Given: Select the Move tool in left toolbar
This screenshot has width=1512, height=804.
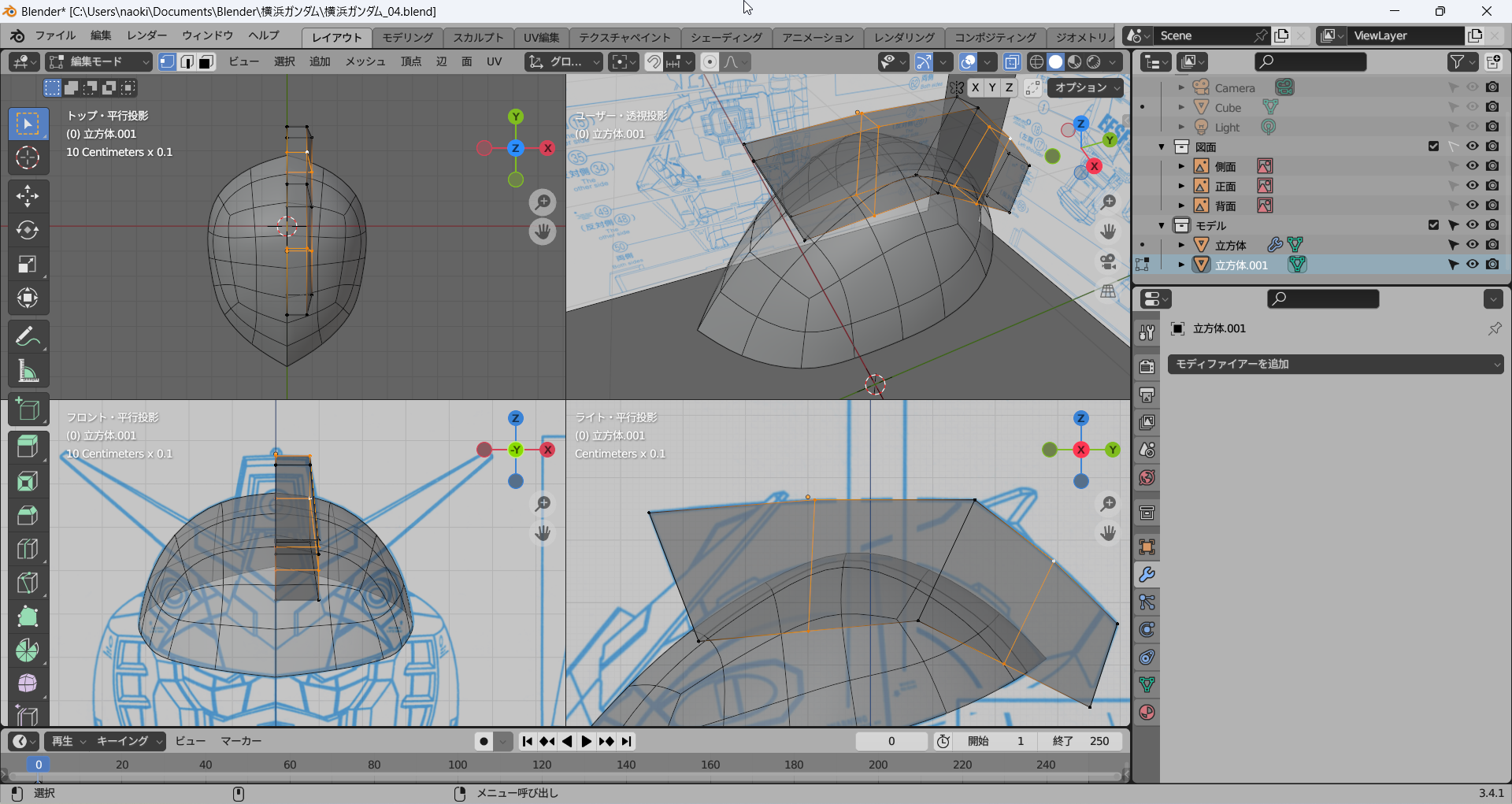Looking at the screenshot, I should [28, 196].
